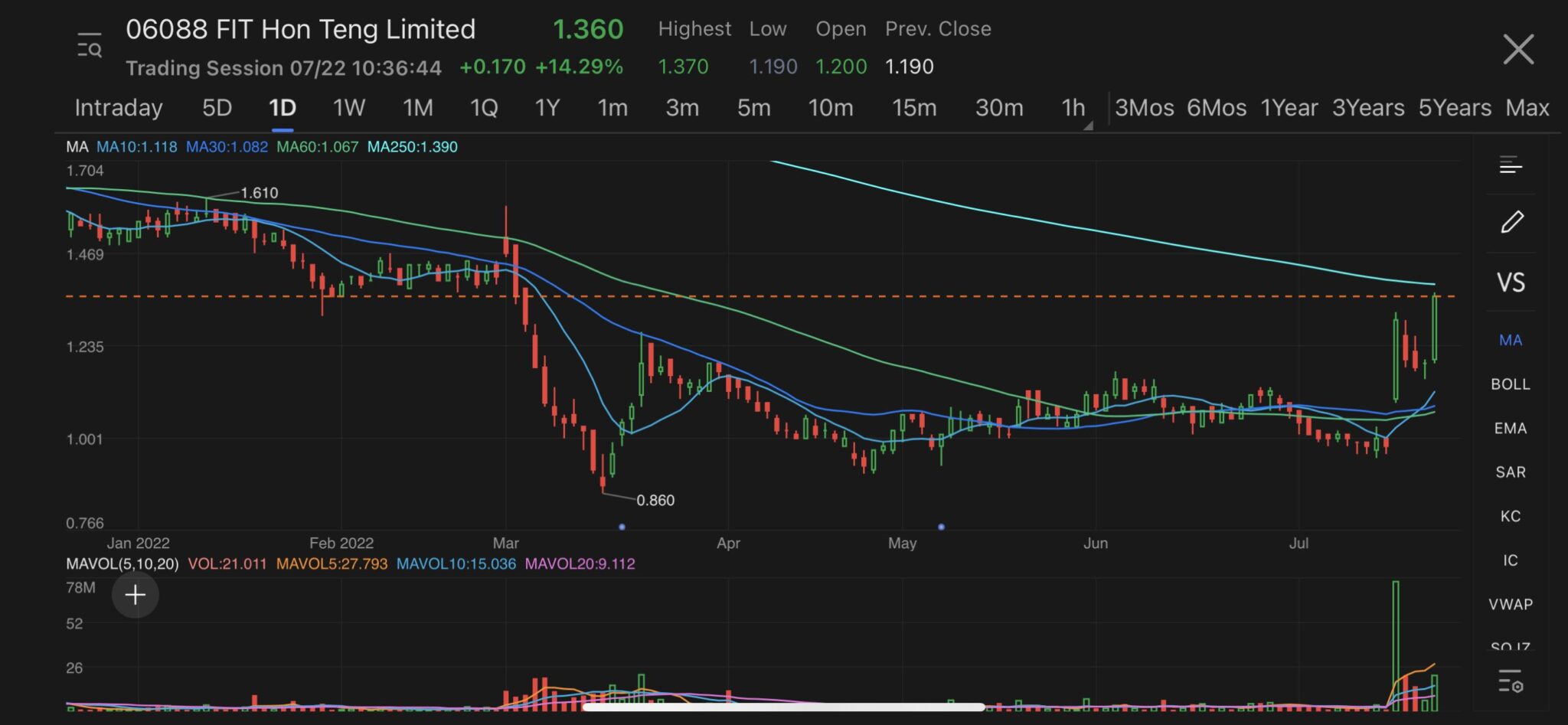The width and height of the screenshot is (1568, 725).
Task: Add a sub-chart with the plus button
Action: pos(136,595)
